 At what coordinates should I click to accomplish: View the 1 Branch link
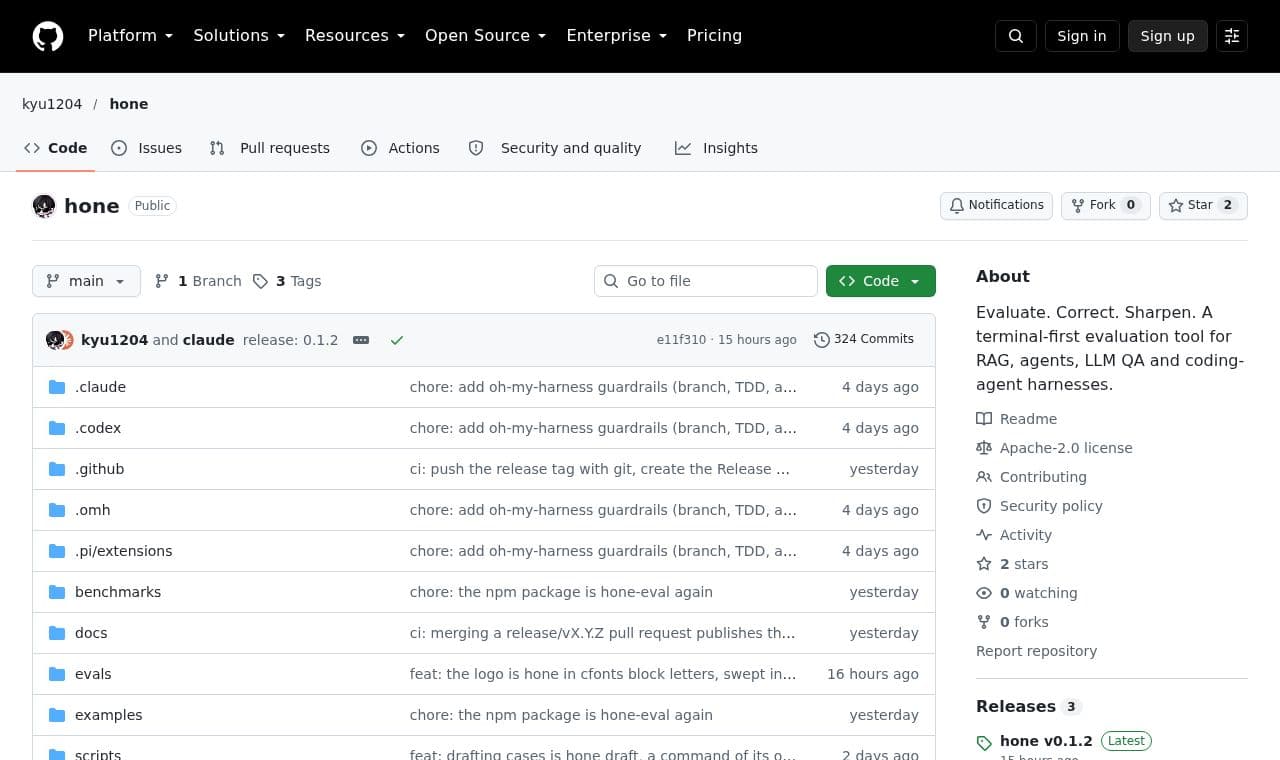click(198, 281)
